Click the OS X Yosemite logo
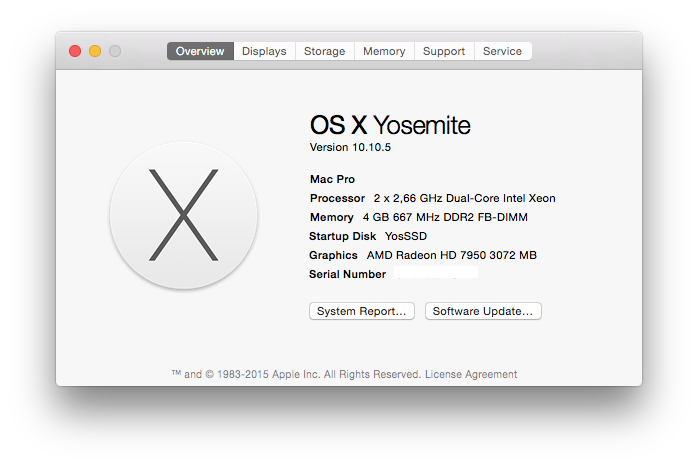This screenshot has height=466, width=698. click(x=183, y=215)
